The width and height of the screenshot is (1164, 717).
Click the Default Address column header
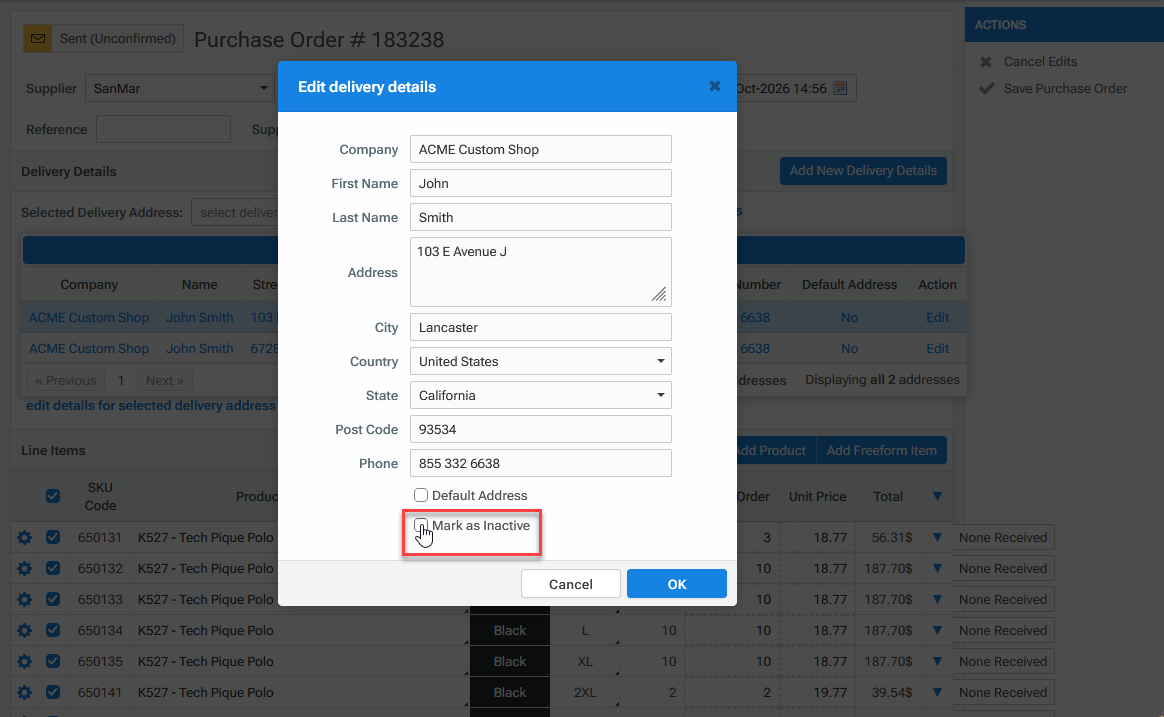pyautogui.click(x=849, y=284)
